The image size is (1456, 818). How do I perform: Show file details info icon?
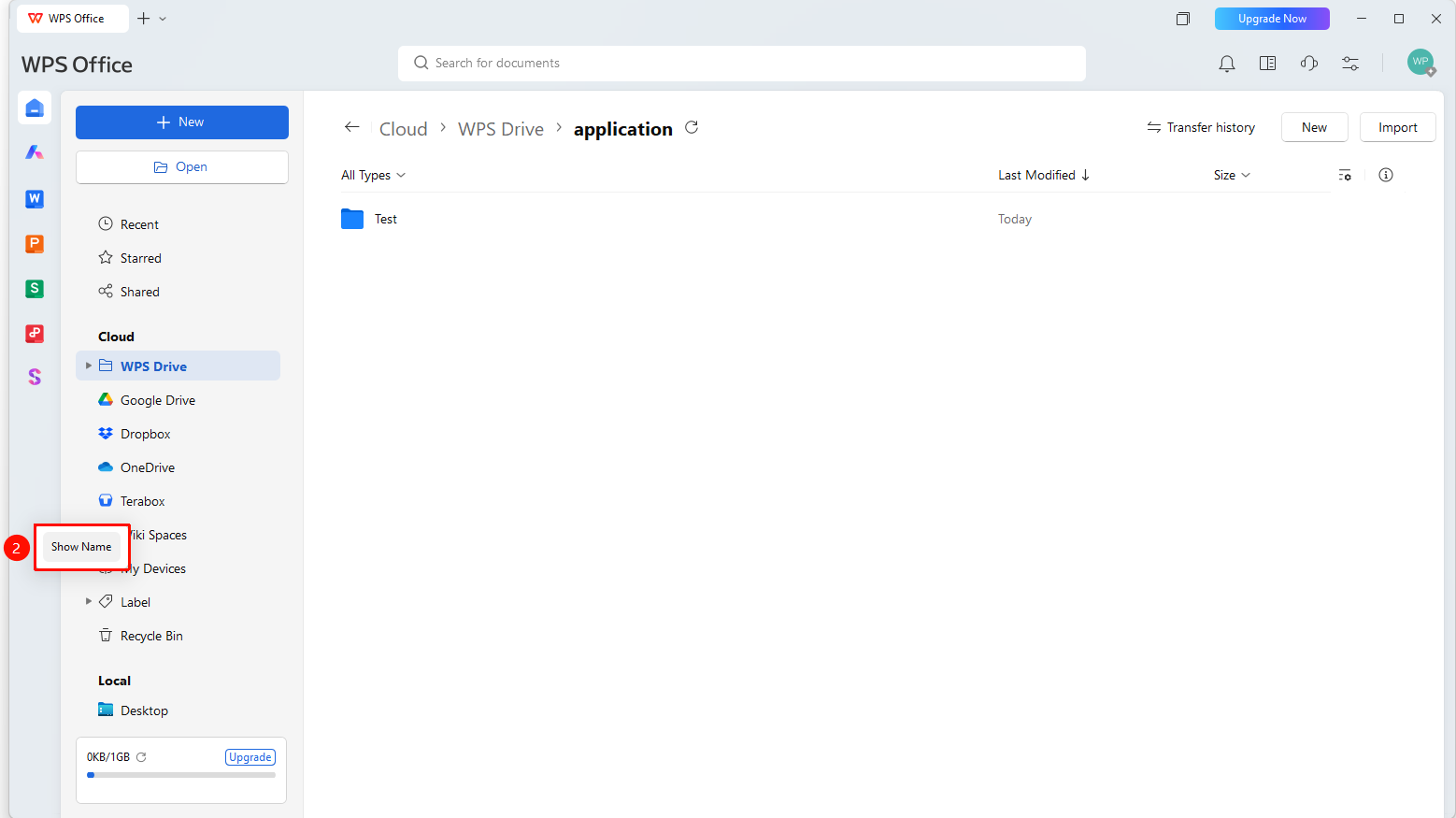click(1386, 175)
